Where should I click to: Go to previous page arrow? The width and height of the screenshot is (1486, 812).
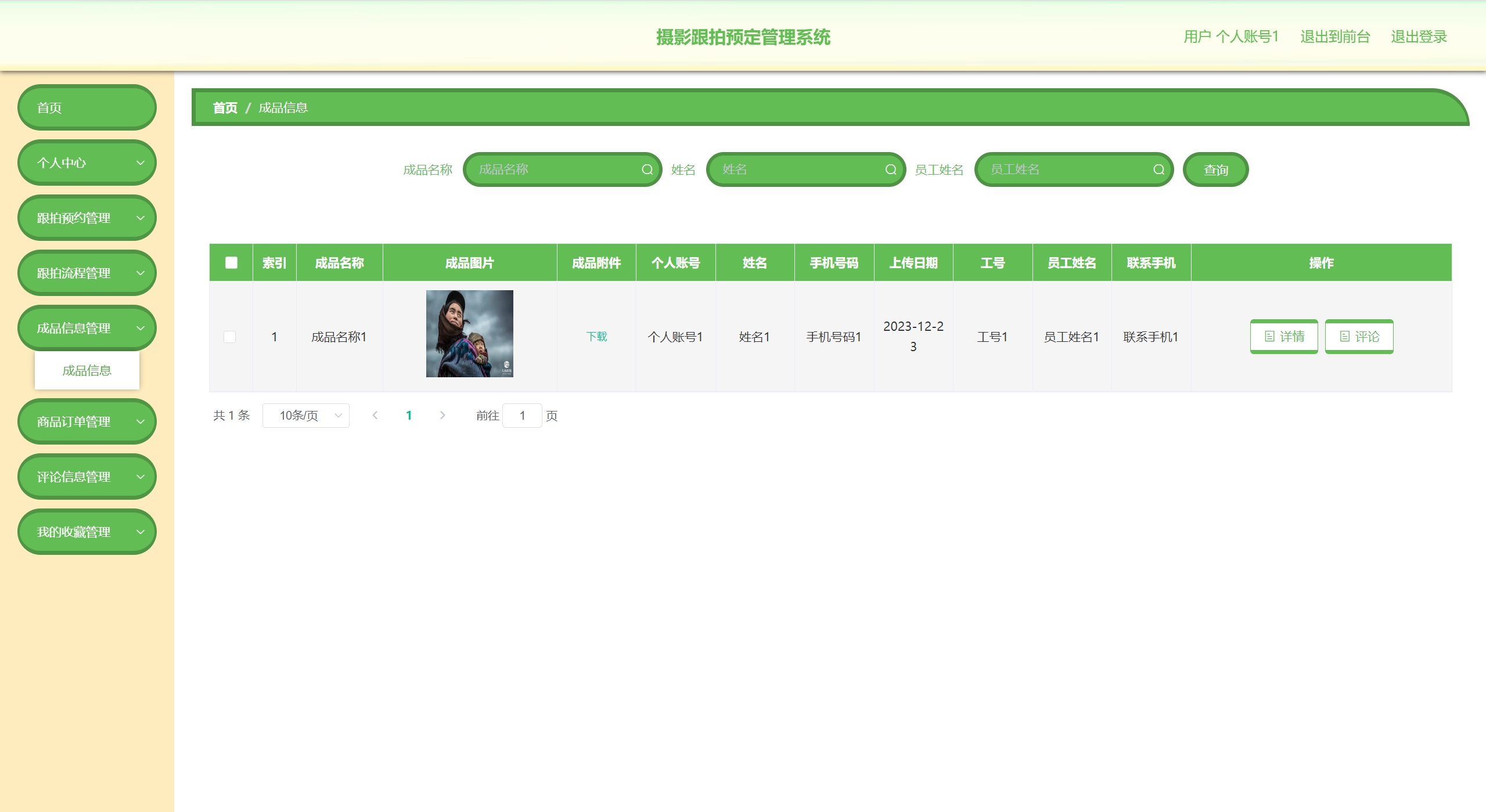pyautogui.click(x=375, y=416)
